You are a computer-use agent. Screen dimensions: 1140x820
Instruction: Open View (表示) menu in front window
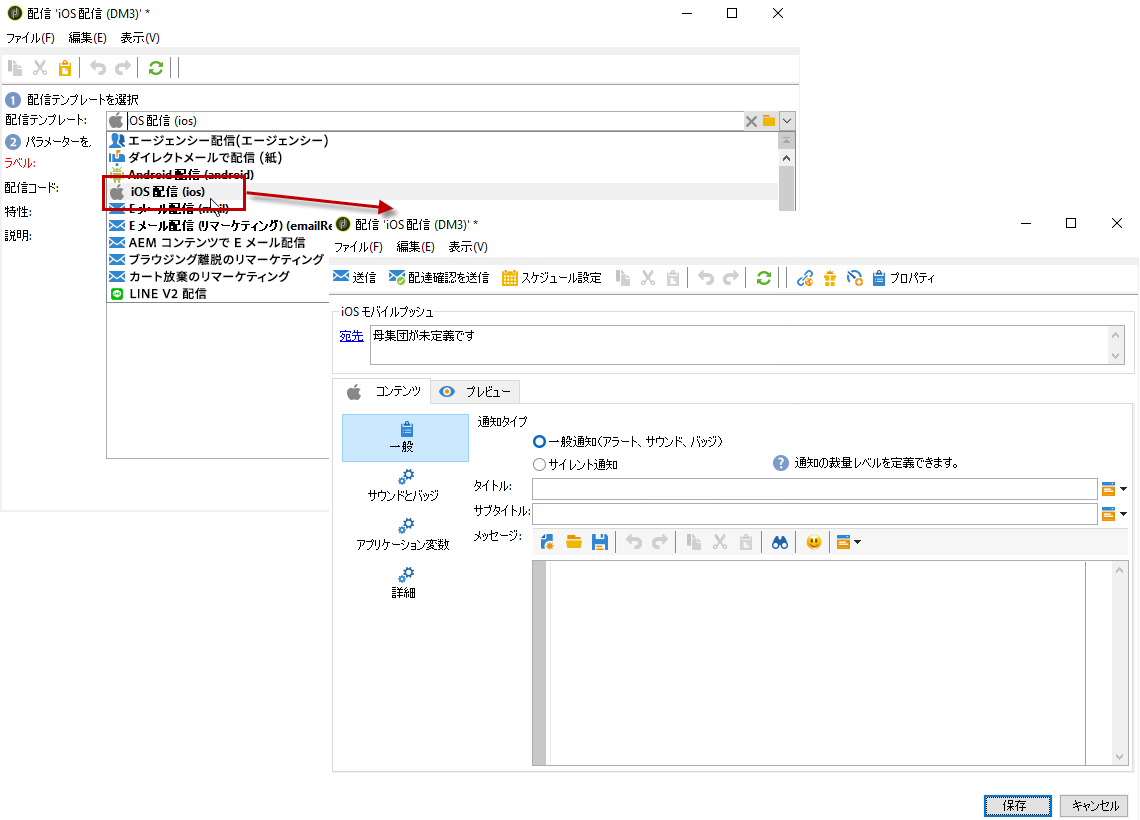click(467, 247)
